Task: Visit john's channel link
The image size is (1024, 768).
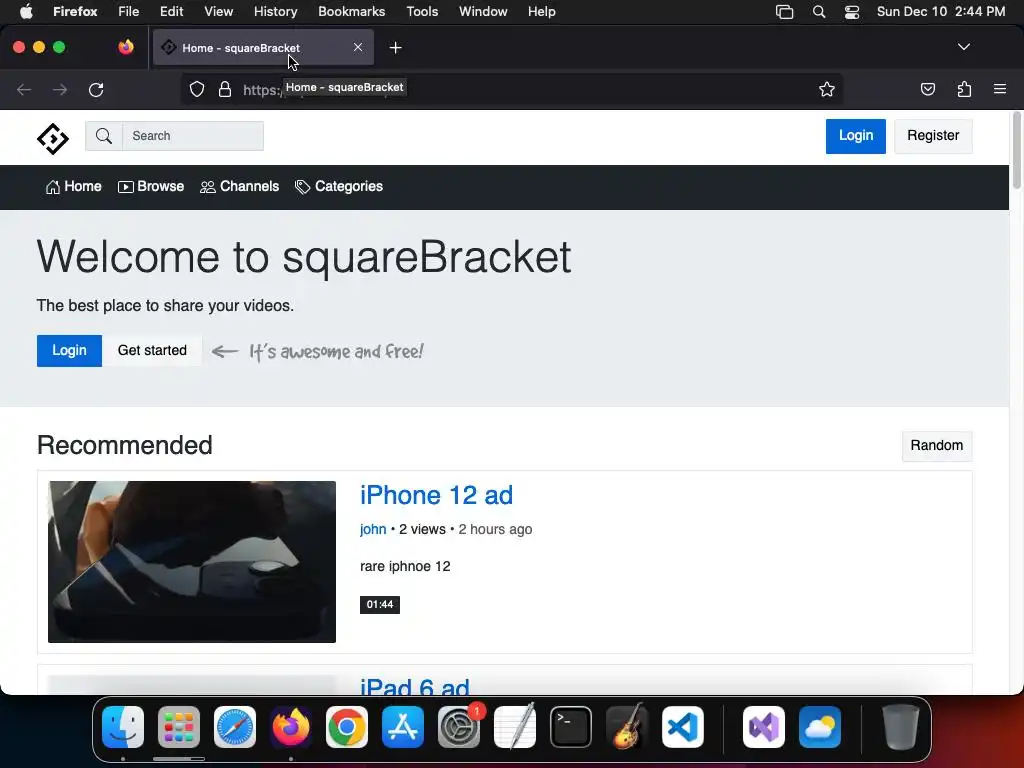Action: pos(373,530)
